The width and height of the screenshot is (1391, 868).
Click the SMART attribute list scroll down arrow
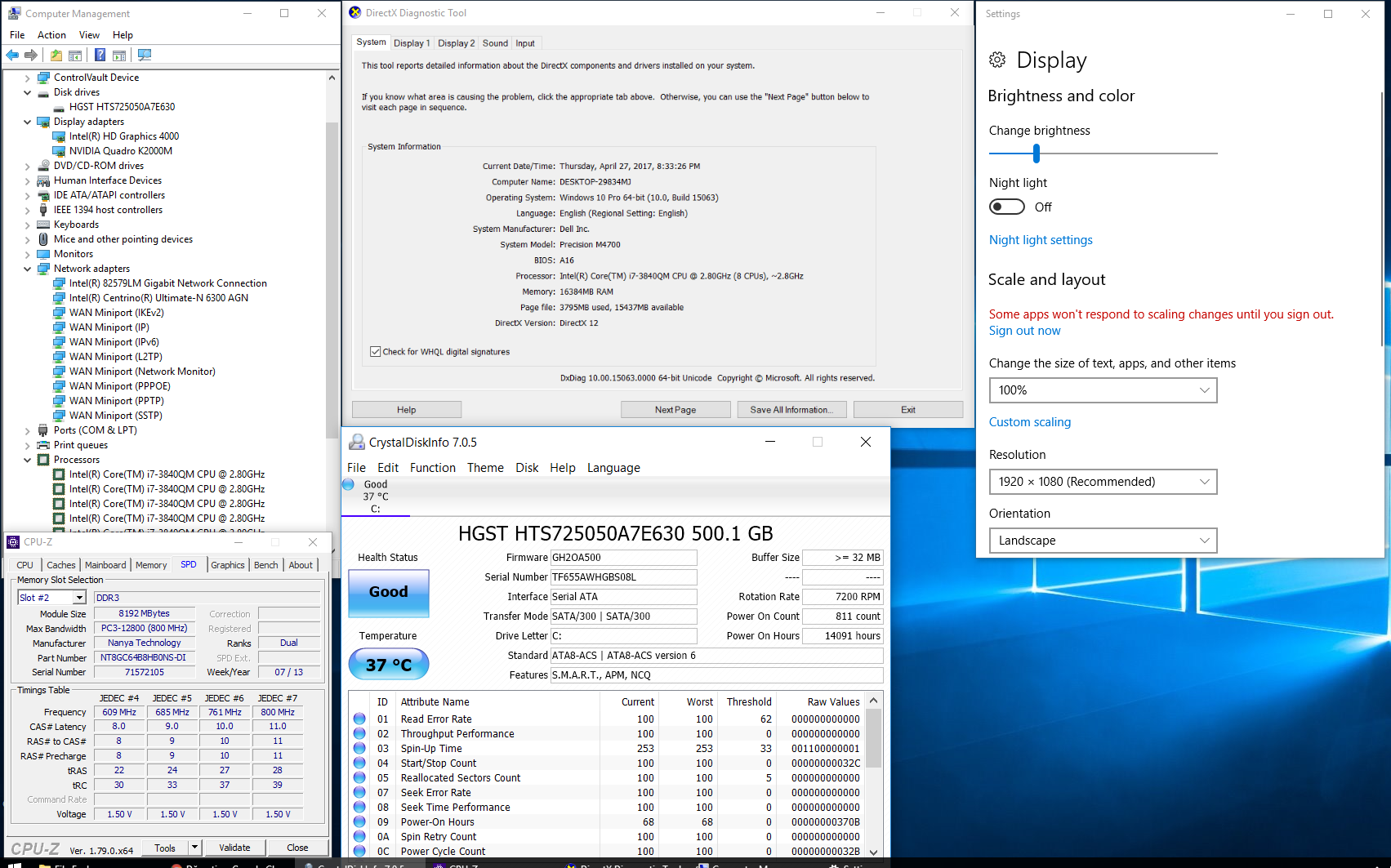(873, 852)
